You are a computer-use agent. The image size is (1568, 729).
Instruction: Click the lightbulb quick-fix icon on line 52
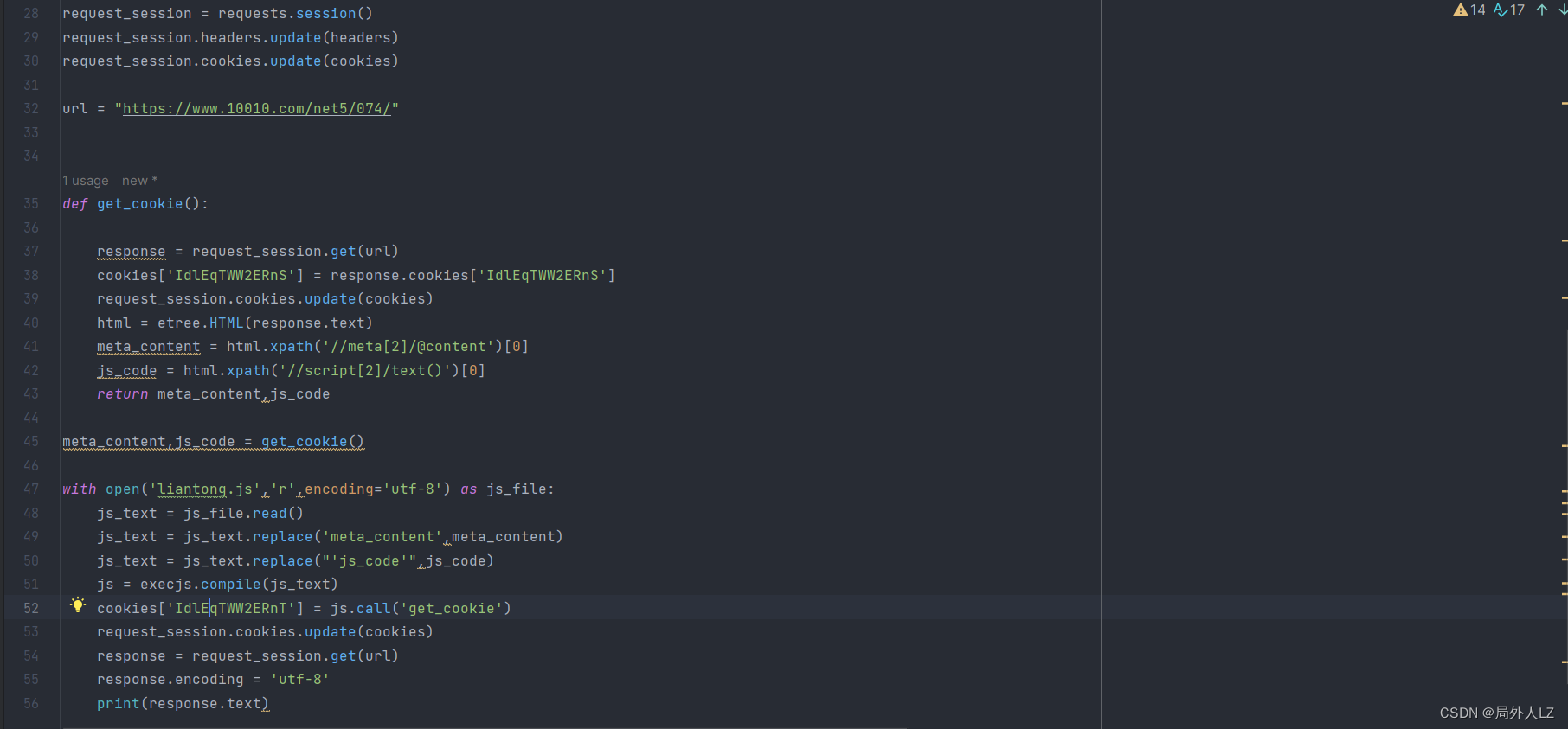point(78,604)
